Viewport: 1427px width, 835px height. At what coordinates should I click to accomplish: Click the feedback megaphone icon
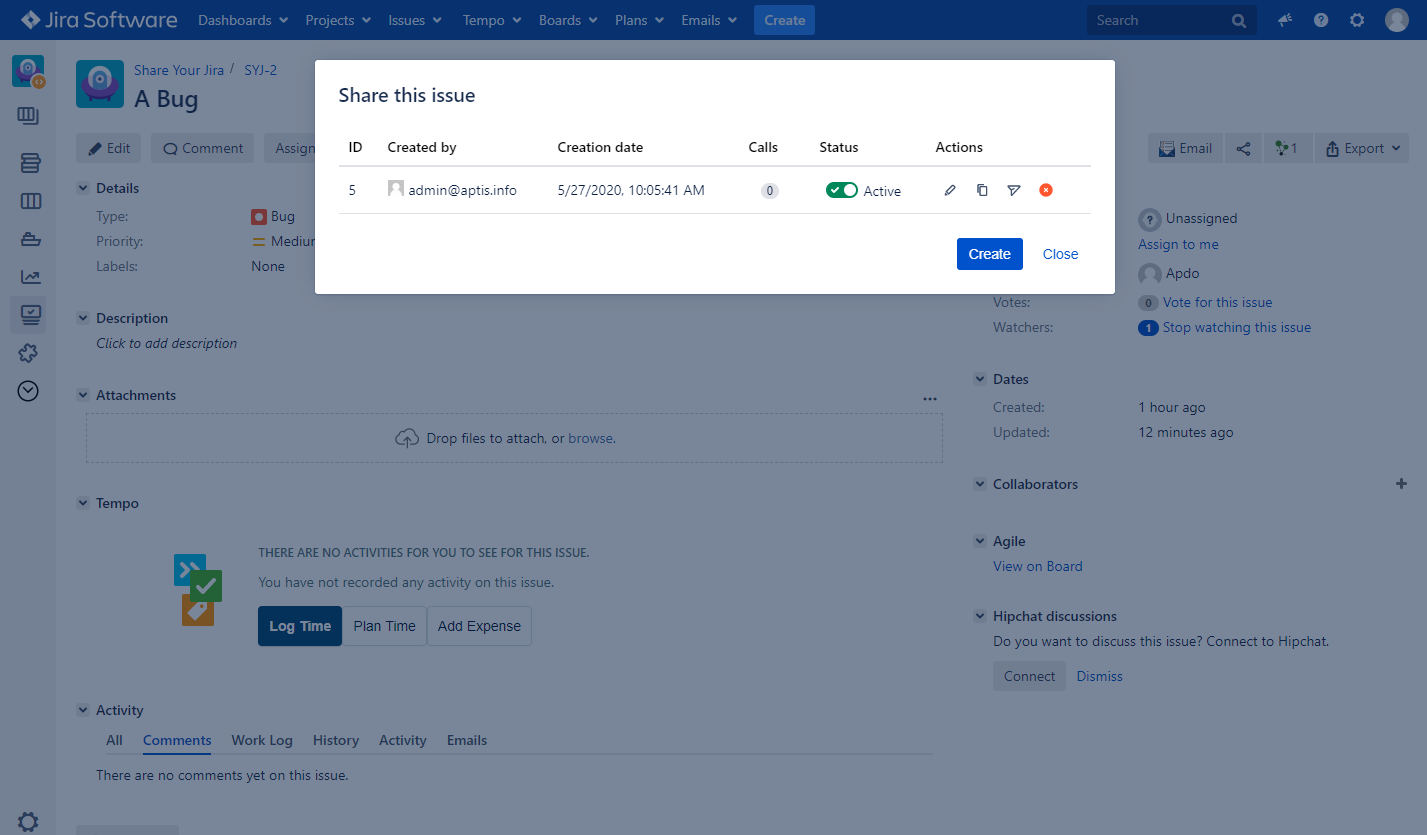[x=1285, y=20]
